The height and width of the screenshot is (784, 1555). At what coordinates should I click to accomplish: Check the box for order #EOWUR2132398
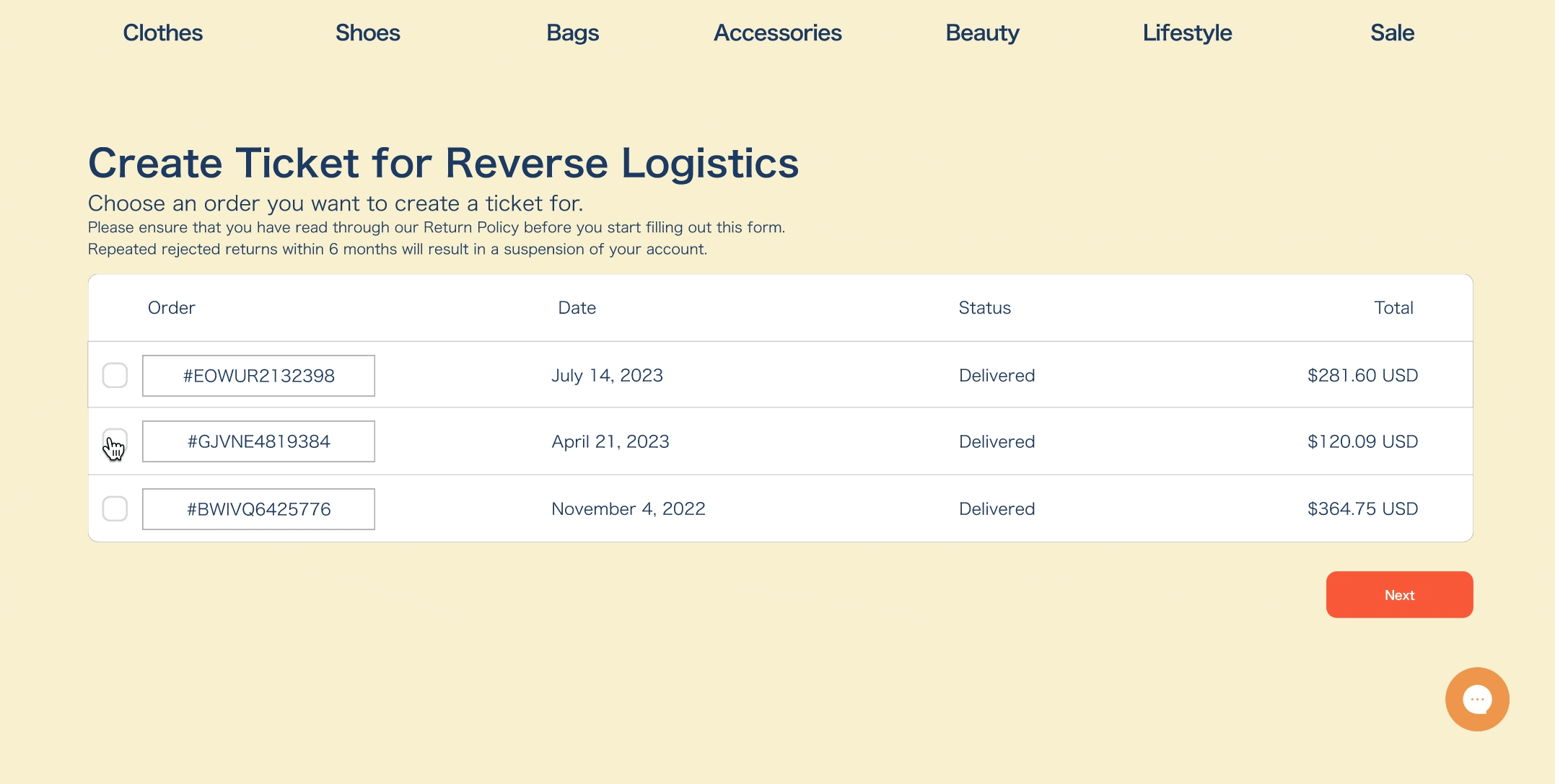115,375
